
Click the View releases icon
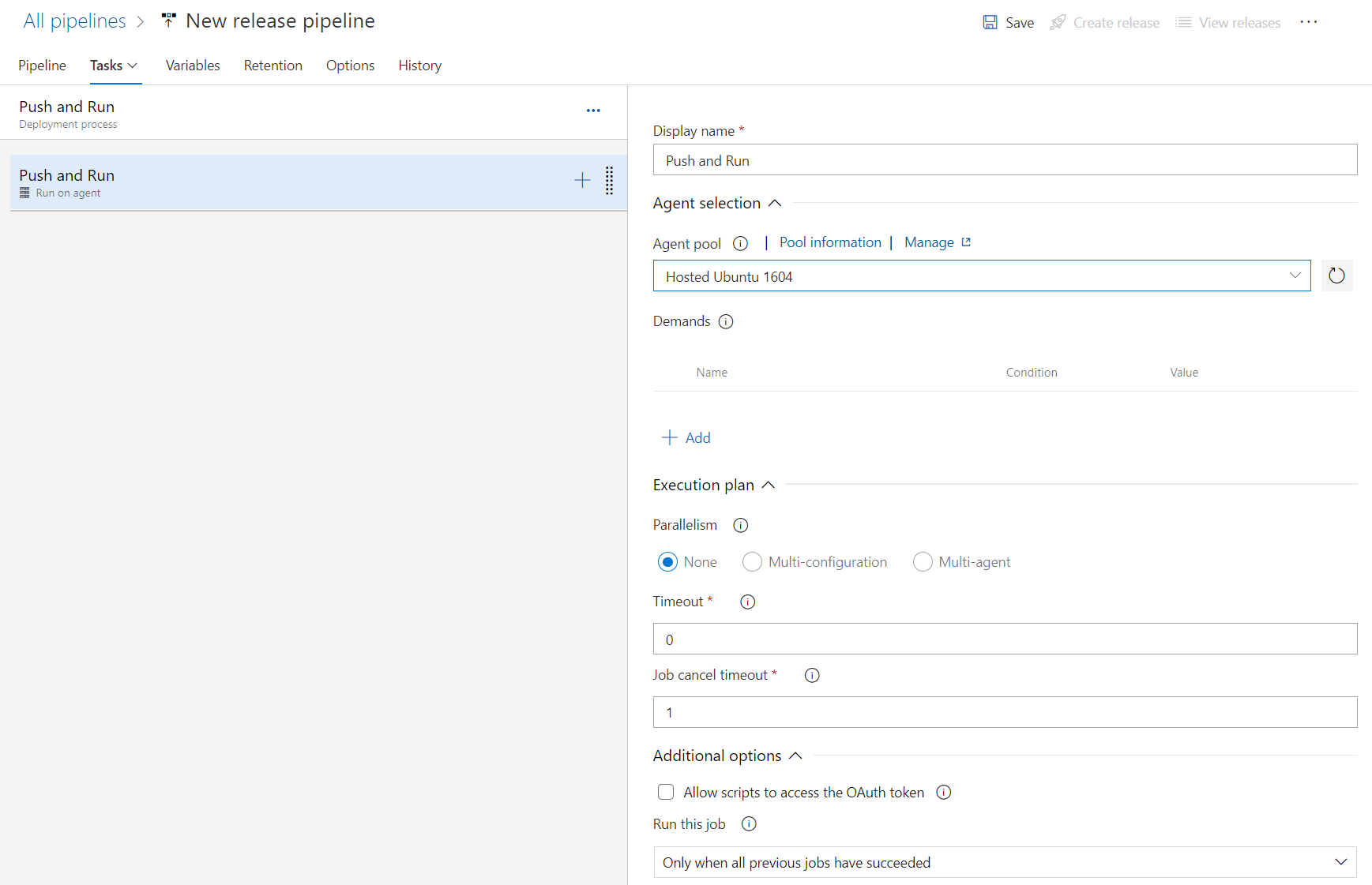[x=1182, y=22]
